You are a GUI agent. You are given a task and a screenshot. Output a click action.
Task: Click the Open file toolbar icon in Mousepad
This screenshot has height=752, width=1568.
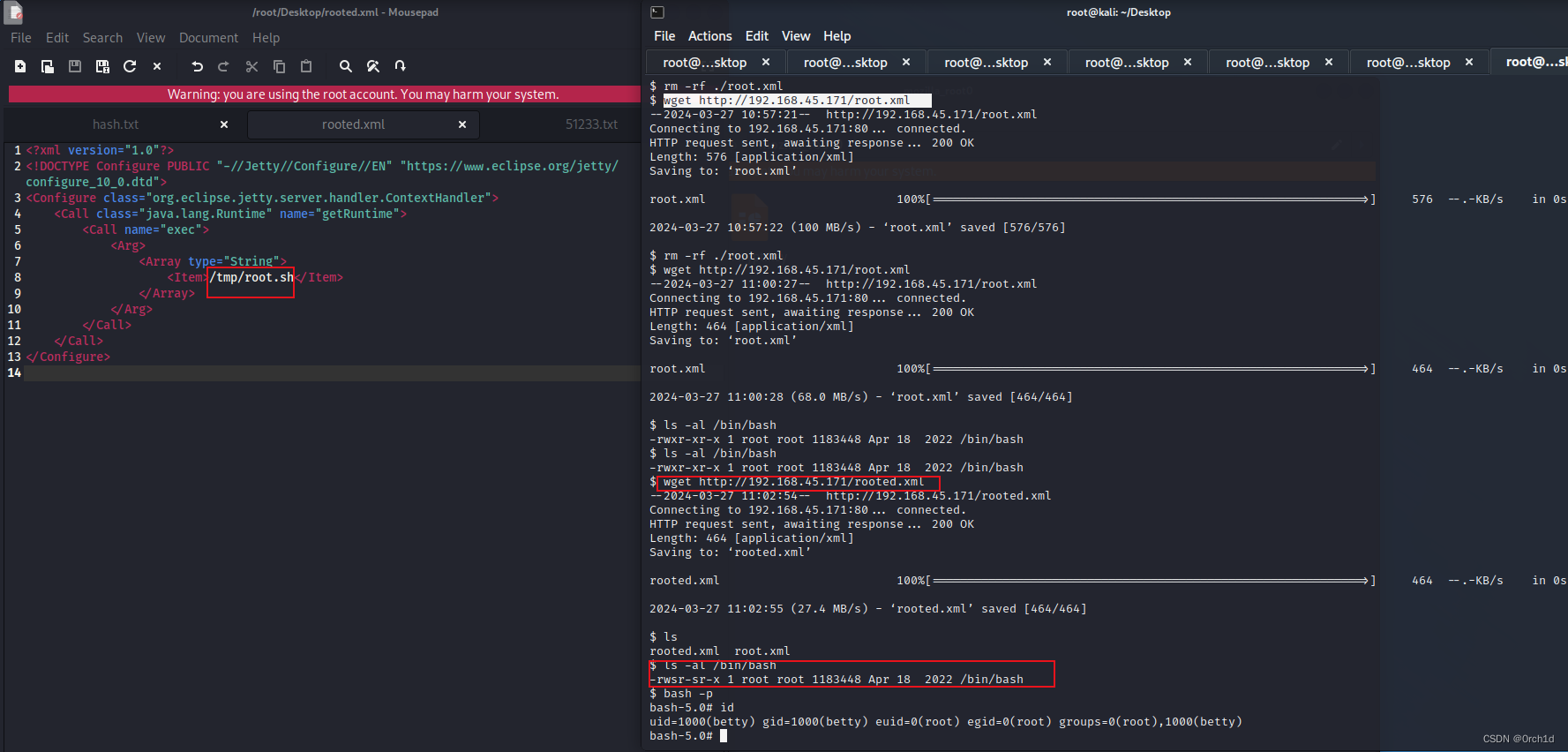[x=48, y=66]
